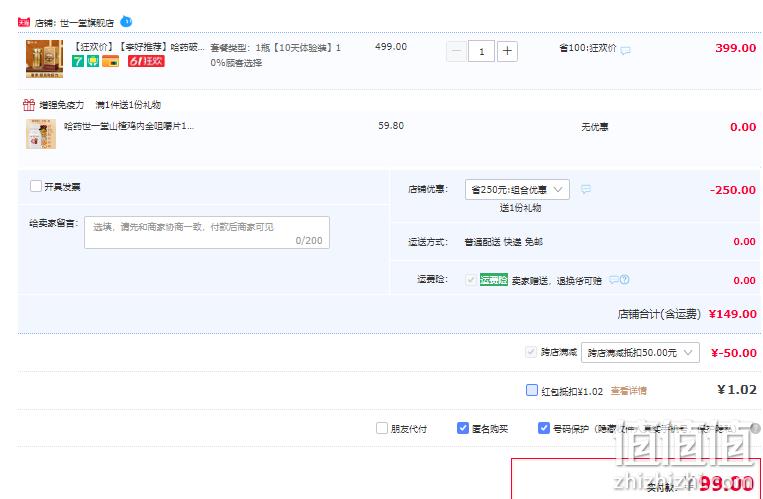Click the 店铺合计(含运费) label

coord(659,314)
